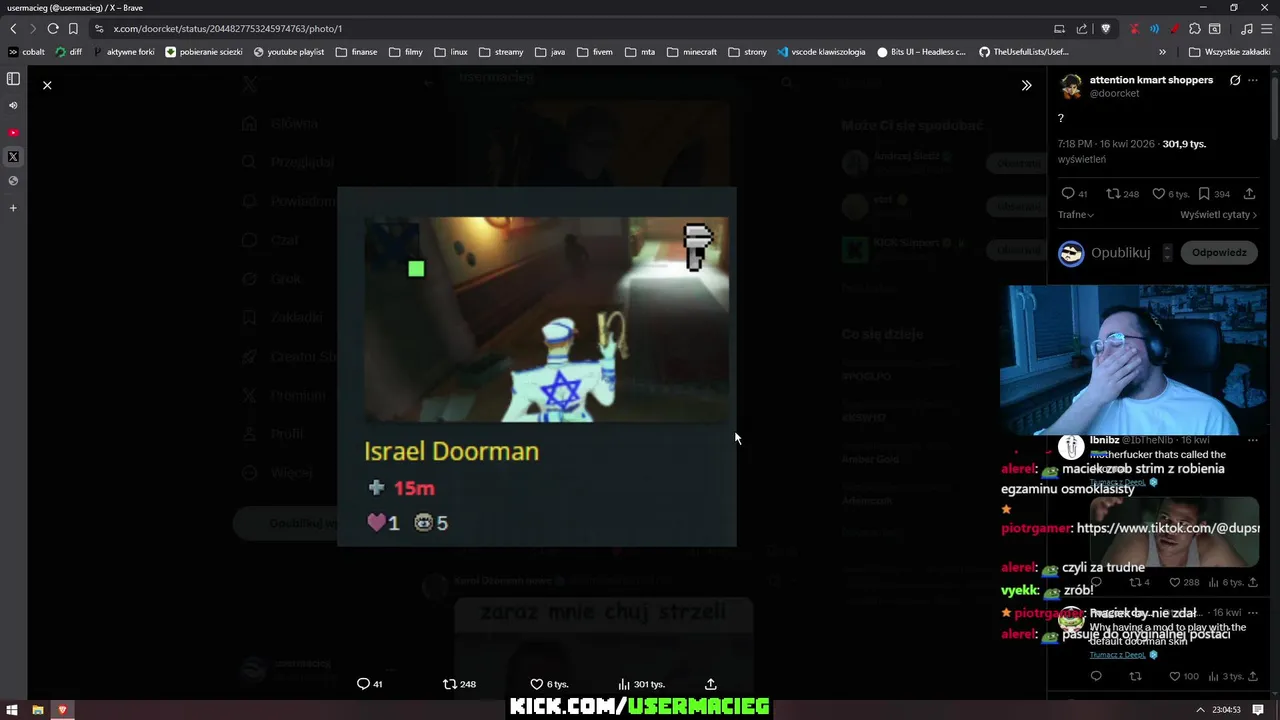1280x720 pixels.
Task: Open the cobalt bookmark
Action: pos(27,52)
